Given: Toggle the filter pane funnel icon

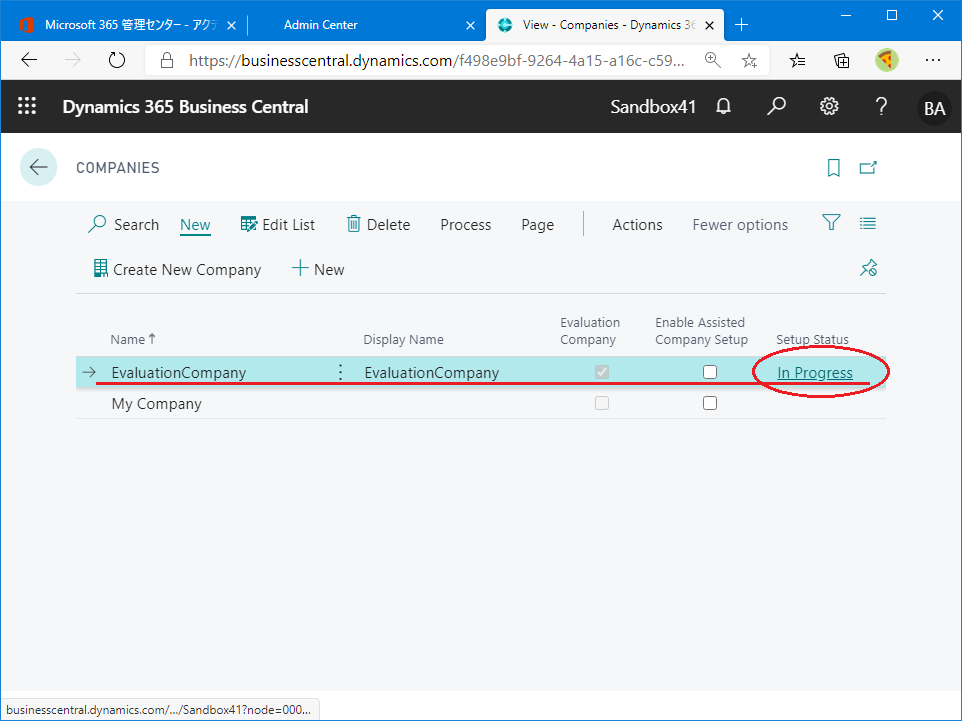Looking at the screenshot, I should click(831, 222).
